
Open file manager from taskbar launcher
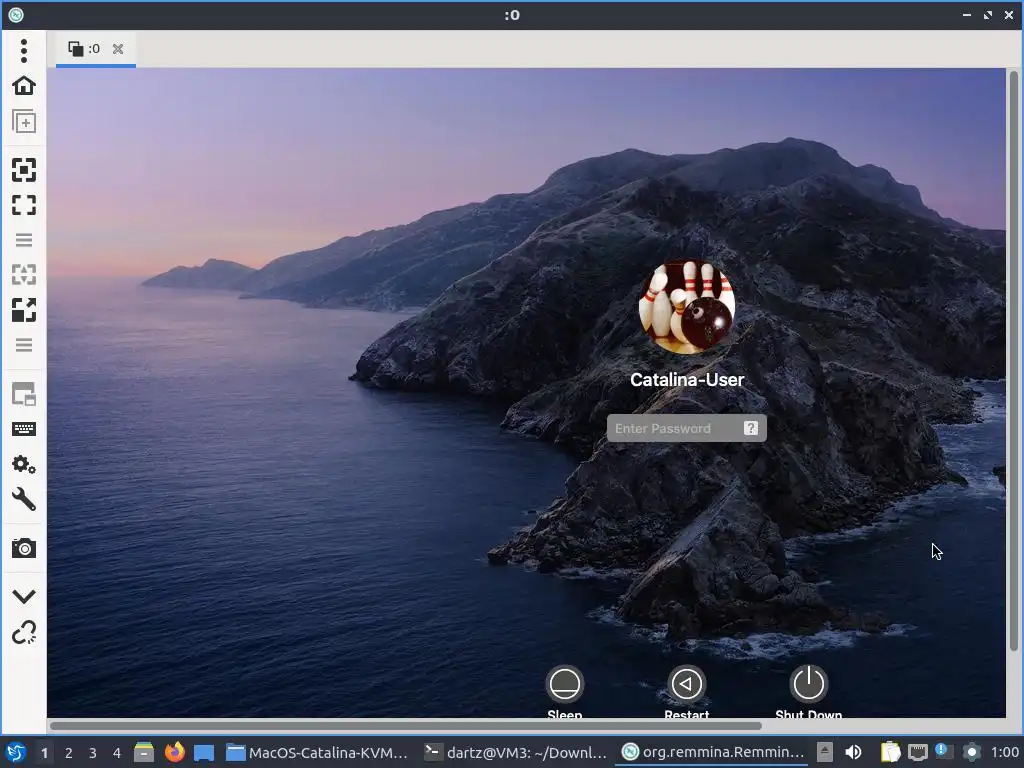coord(144,752)
